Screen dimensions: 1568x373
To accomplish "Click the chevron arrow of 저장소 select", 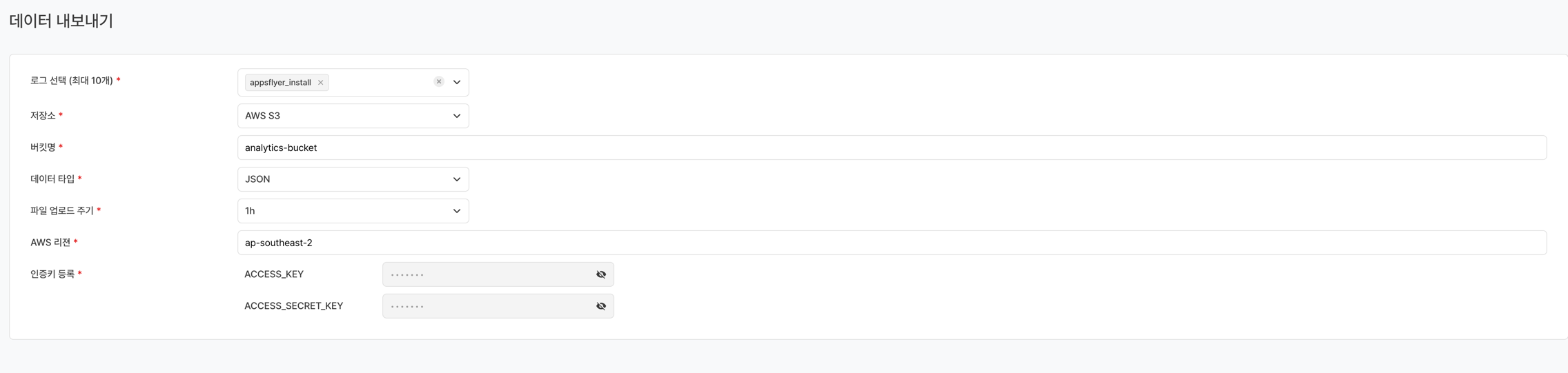I will pyautogui.click(x=457, y=116).
